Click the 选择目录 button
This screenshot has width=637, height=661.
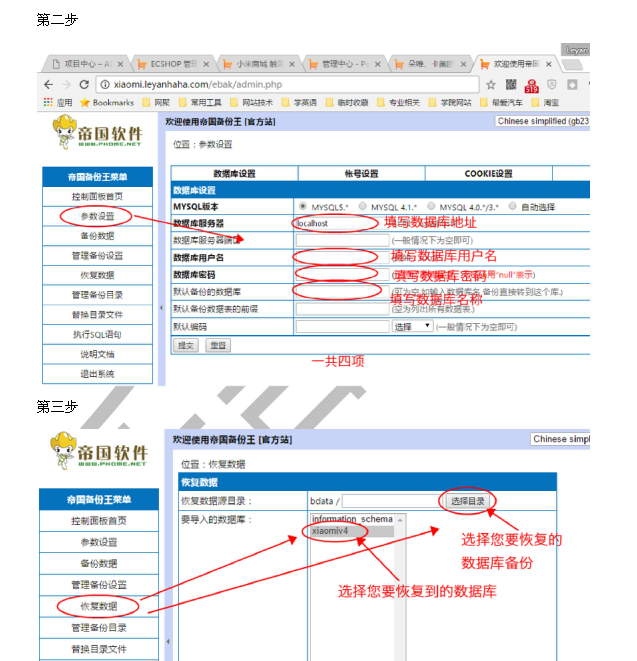point(467,501)
